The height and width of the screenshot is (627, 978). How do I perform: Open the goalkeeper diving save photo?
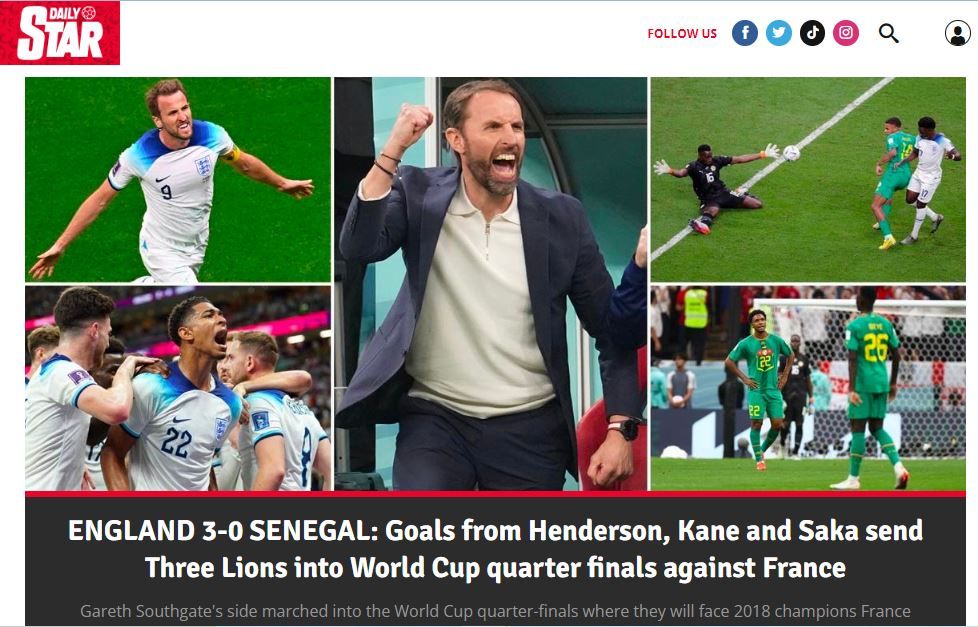pos(808,180)
